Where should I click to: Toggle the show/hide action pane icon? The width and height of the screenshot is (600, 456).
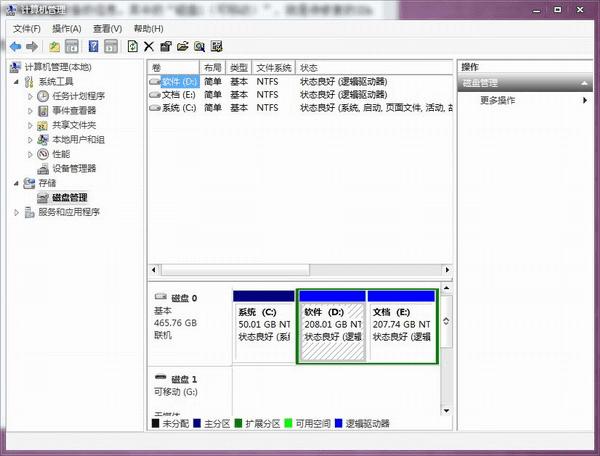[x=111, y=47]
